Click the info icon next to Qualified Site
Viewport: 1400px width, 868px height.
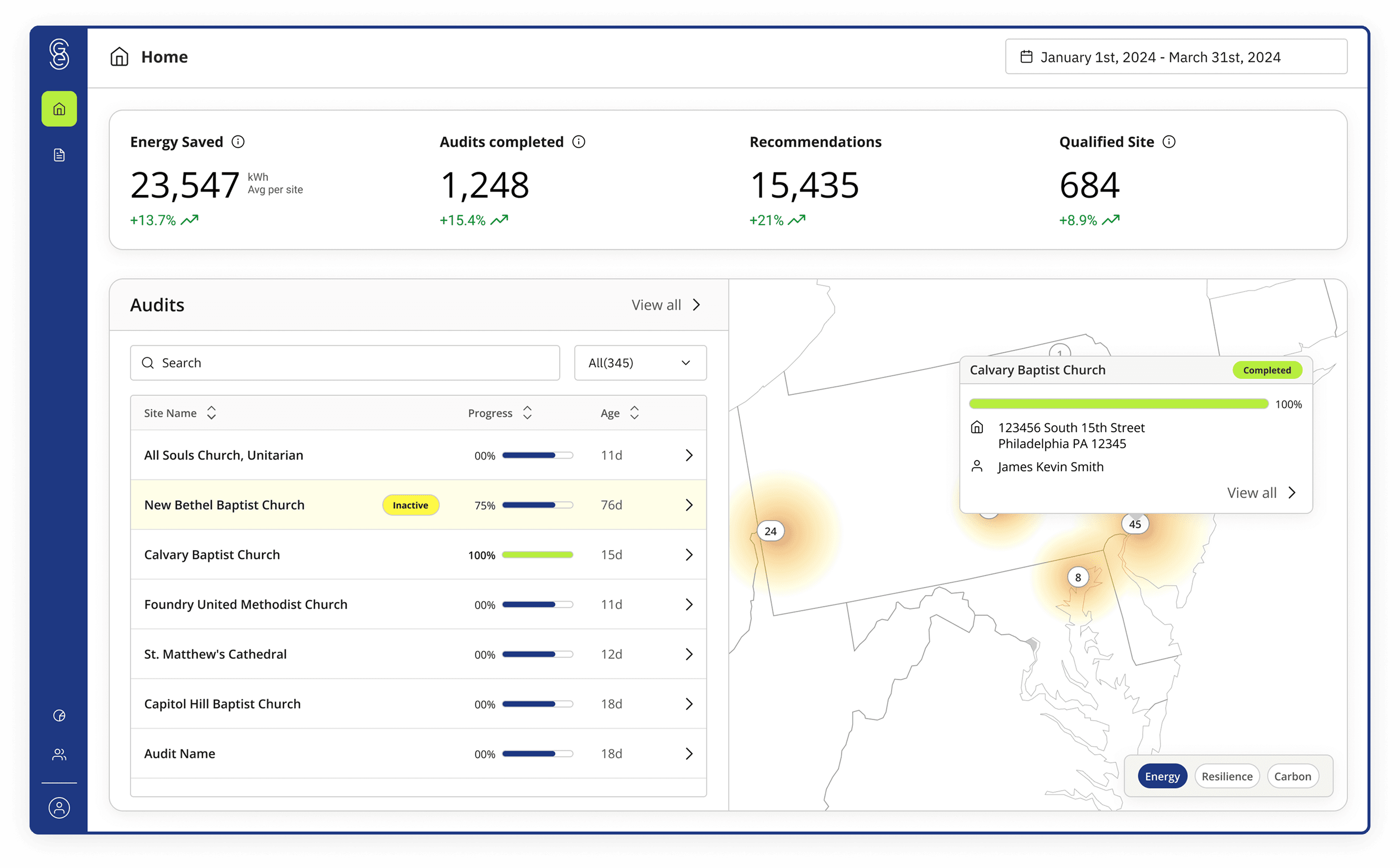pyautogui.click(x=1168, y=142)
